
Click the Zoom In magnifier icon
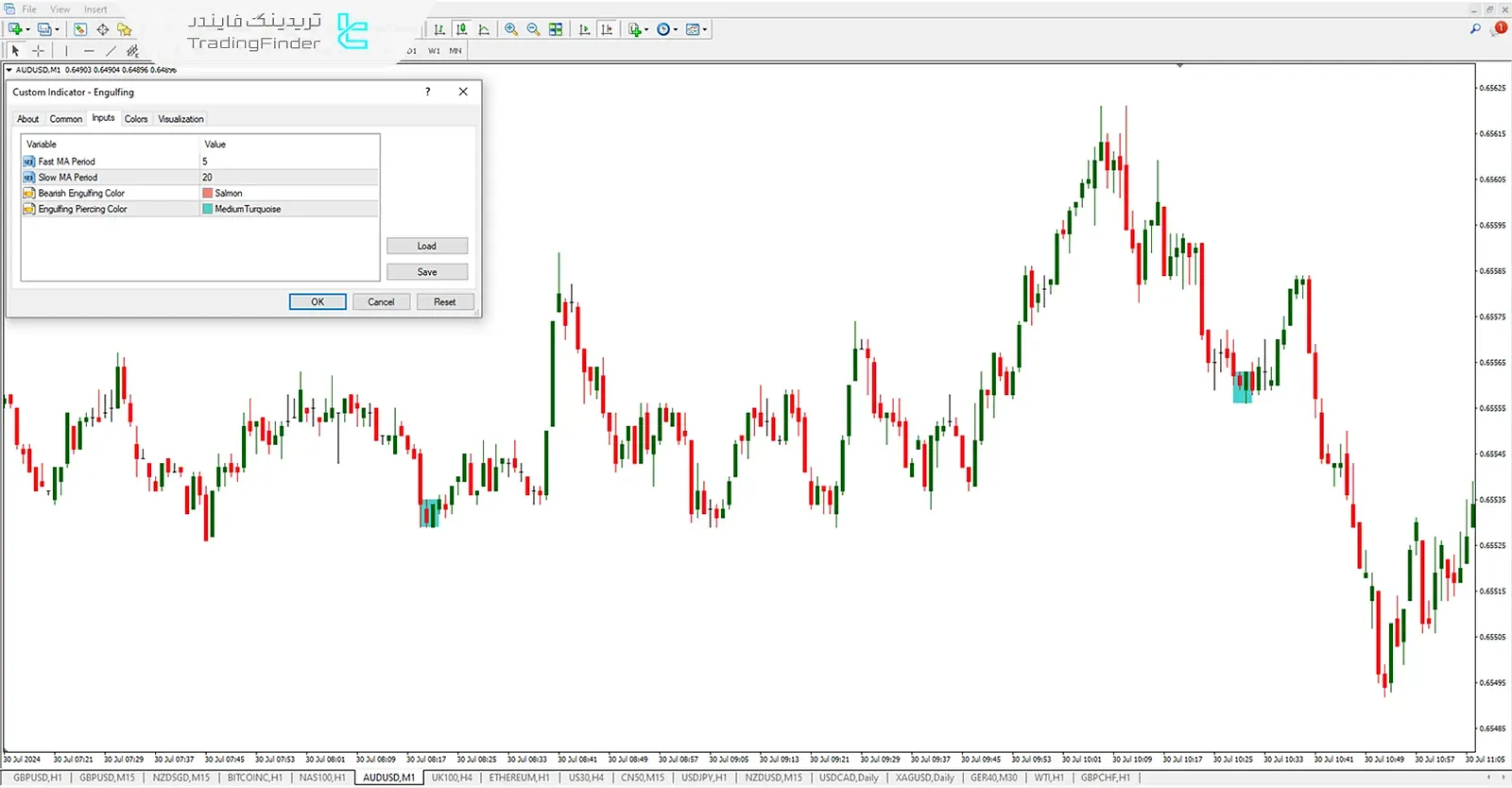[x=511, y=29]
